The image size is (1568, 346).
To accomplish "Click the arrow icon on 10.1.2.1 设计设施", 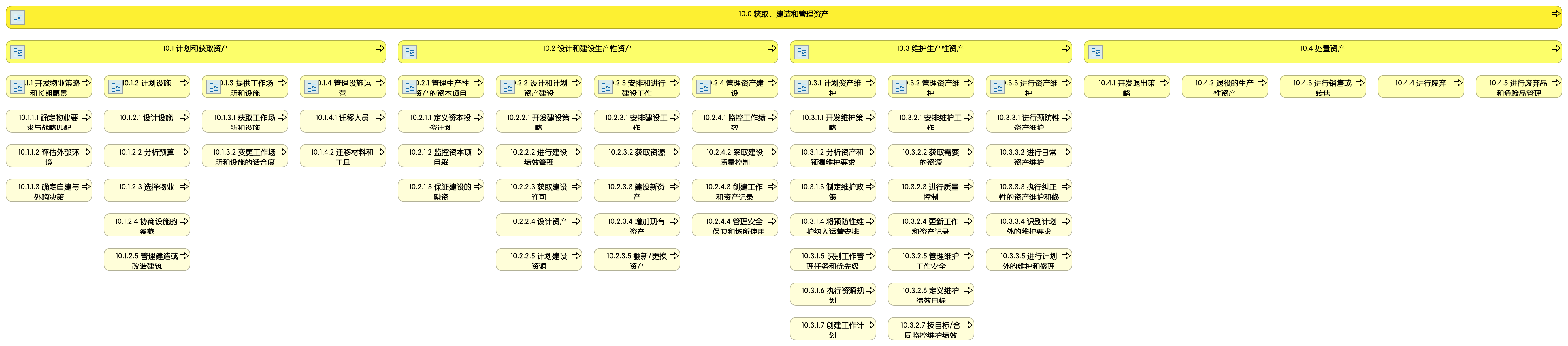I will 184,118.
